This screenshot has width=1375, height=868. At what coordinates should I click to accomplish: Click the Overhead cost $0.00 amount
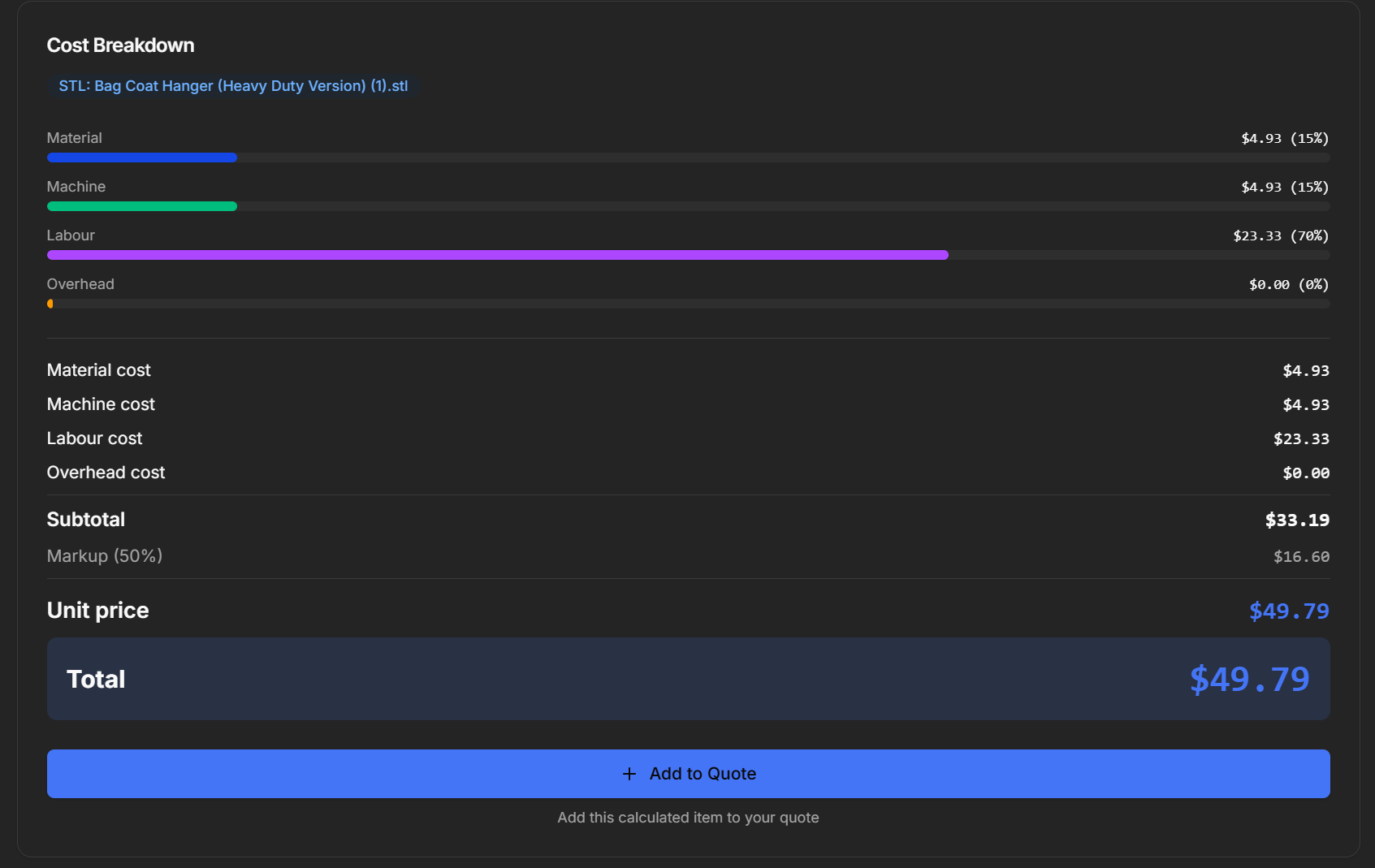1306,473
